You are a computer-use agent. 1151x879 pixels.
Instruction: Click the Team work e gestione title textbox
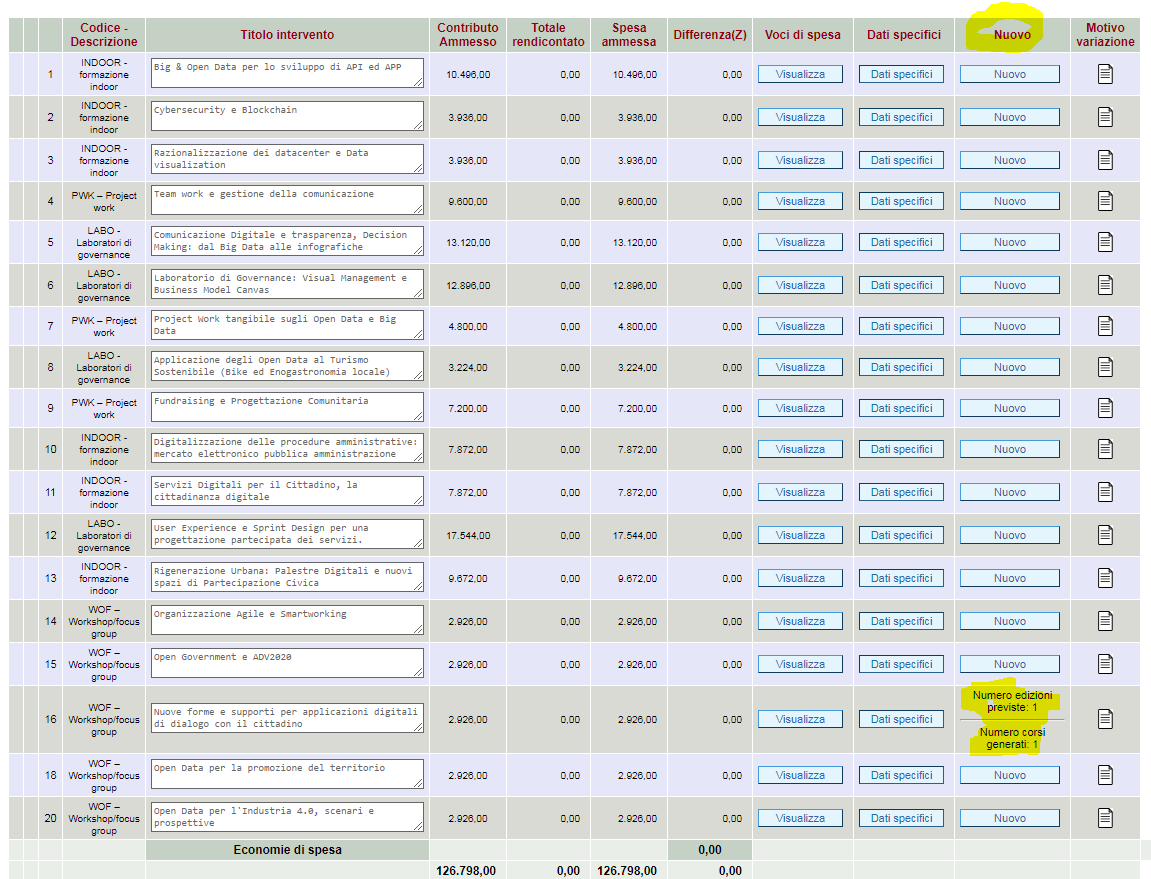[x=287, y=200]
